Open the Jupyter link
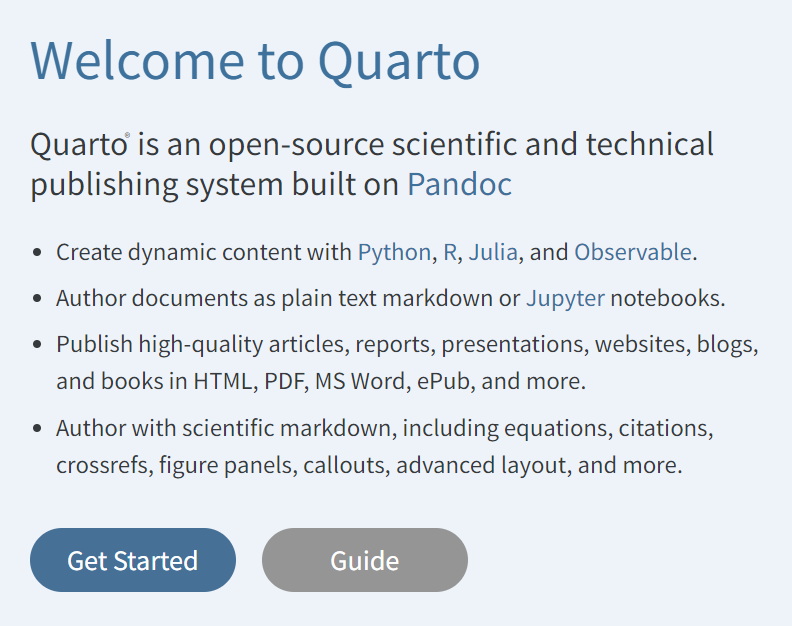792x626 pixels. tap(565, 299)
